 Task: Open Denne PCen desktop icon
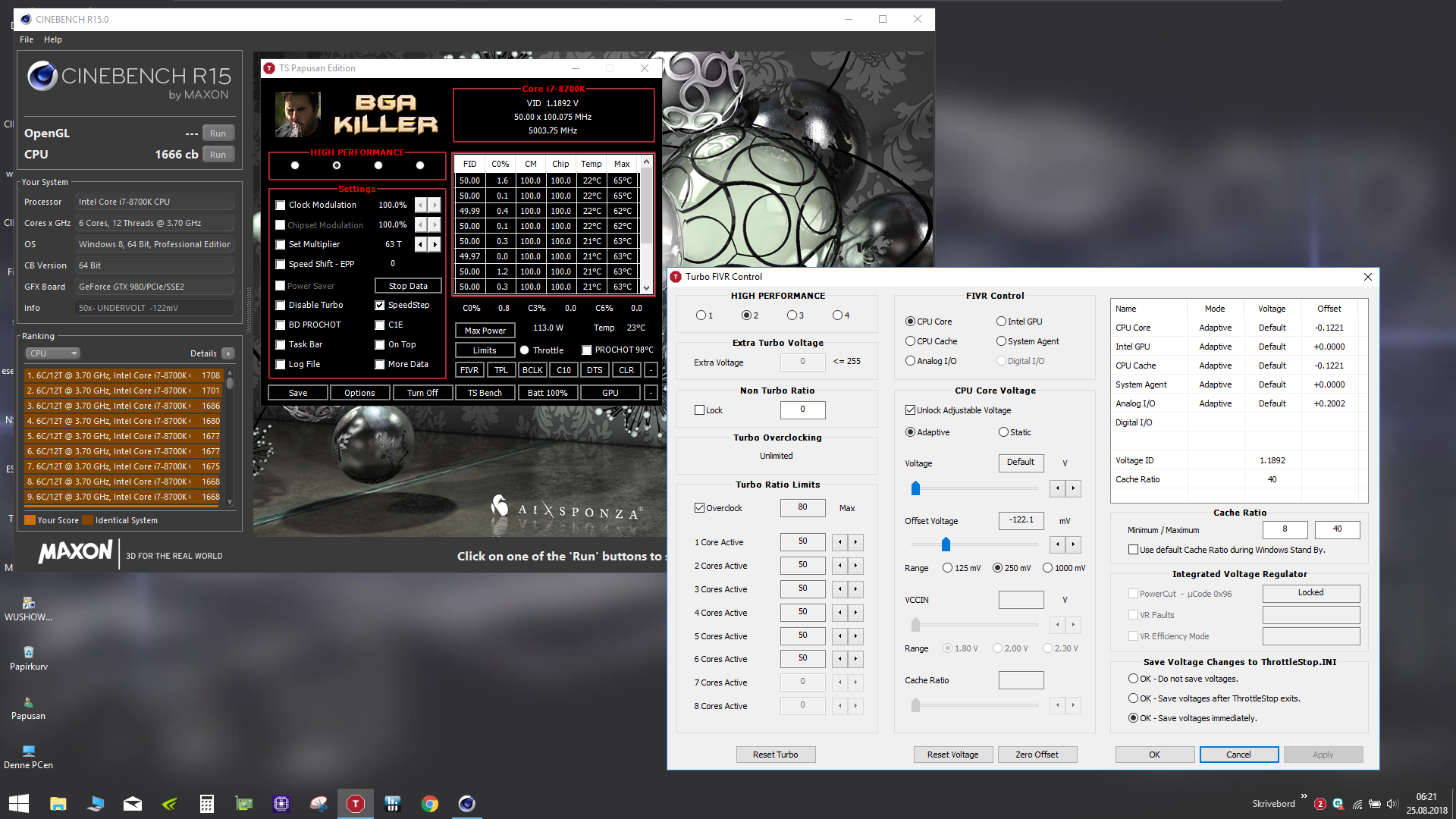29,757
